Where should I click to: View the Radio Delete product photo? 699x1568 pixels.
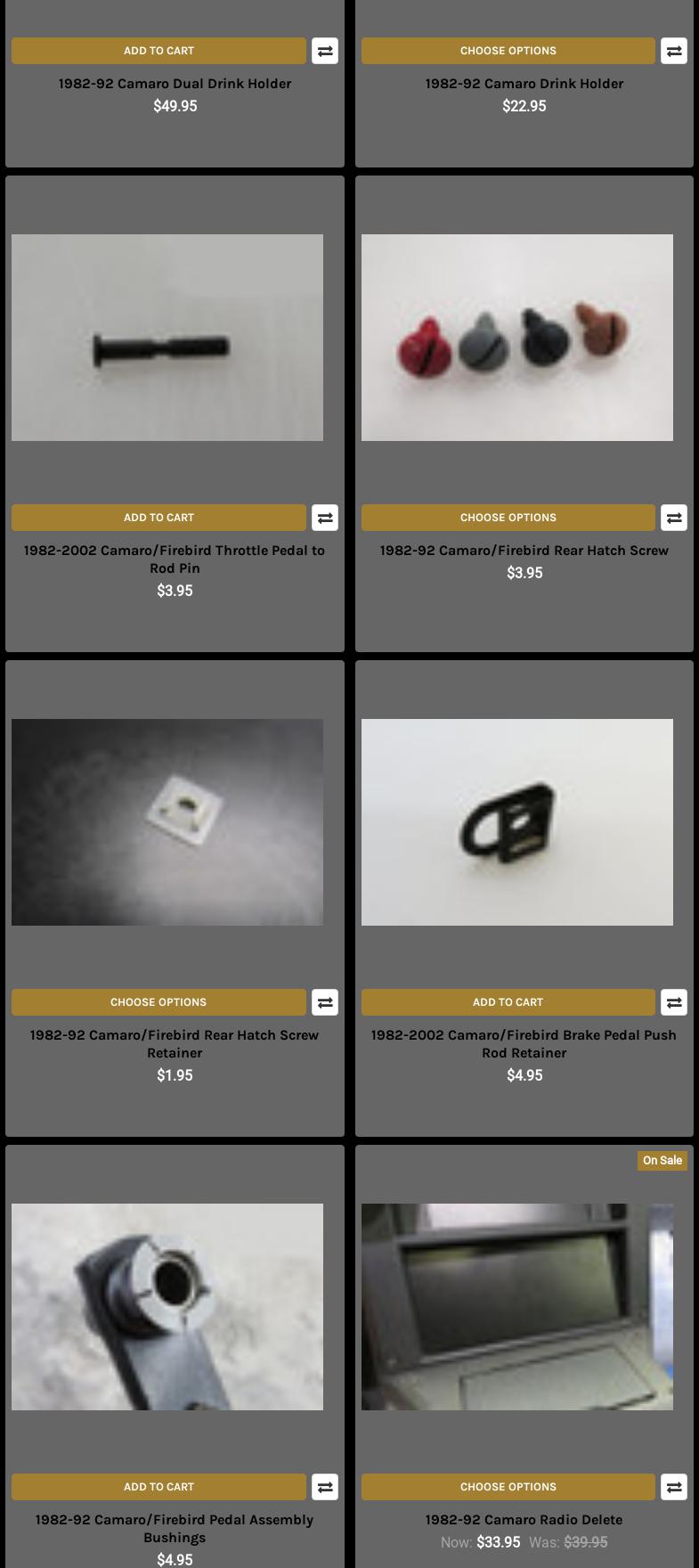pyautogui.click(x=517, y=1307)
